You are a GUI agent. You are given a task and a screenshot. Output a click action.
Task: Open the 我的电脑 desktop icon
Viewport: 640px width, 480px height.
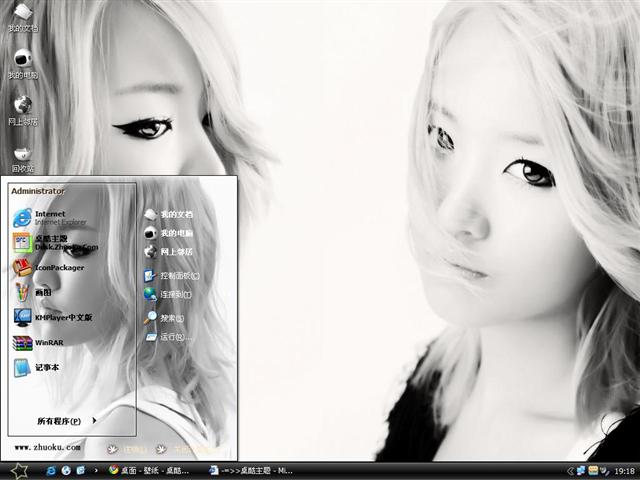click(23, 64)
